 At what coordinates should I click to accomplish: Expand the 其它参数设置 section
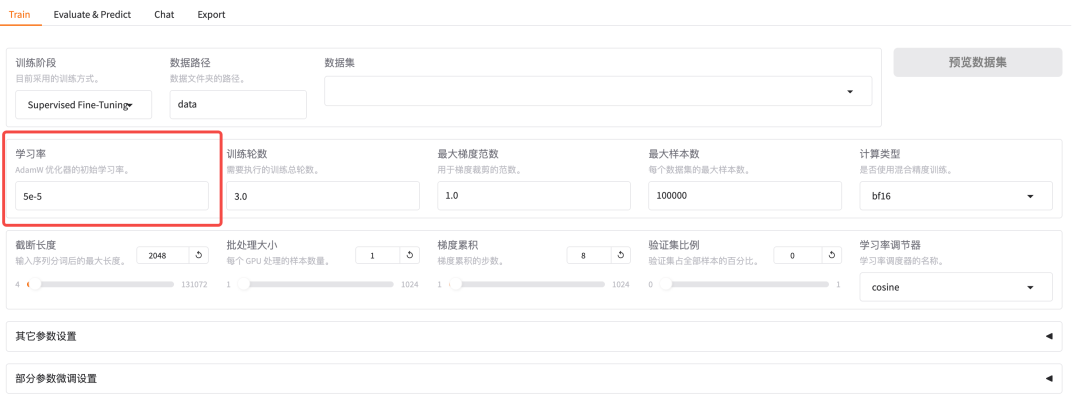pyautogui.click(x=534, y=336)
